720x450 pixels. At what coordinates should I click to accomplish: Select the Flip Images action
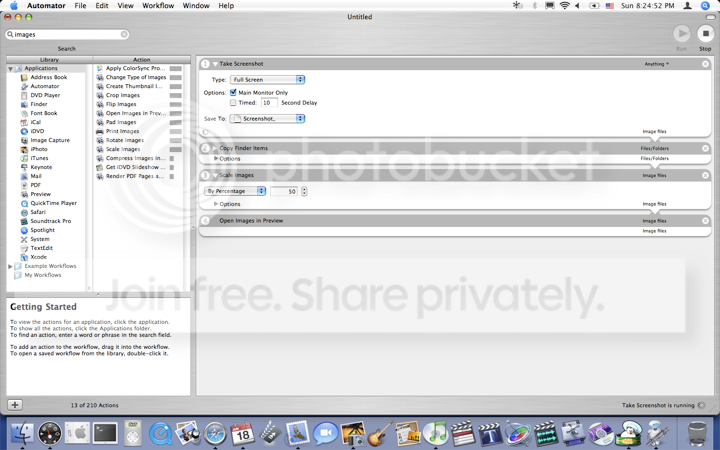tap(121, 104)
